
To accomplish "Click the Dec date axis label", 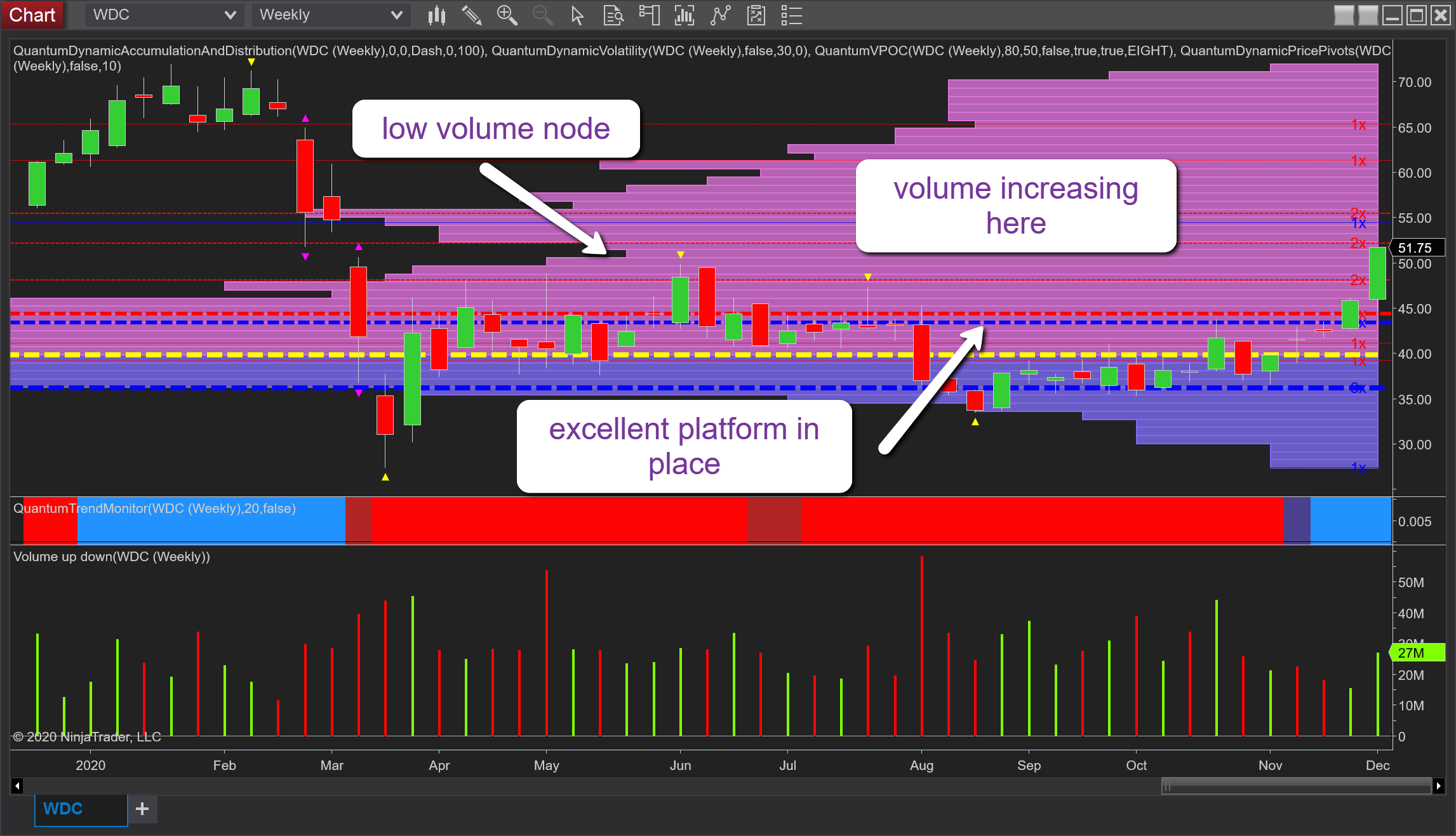I will pyautogui.click(x=1377, y=766).
